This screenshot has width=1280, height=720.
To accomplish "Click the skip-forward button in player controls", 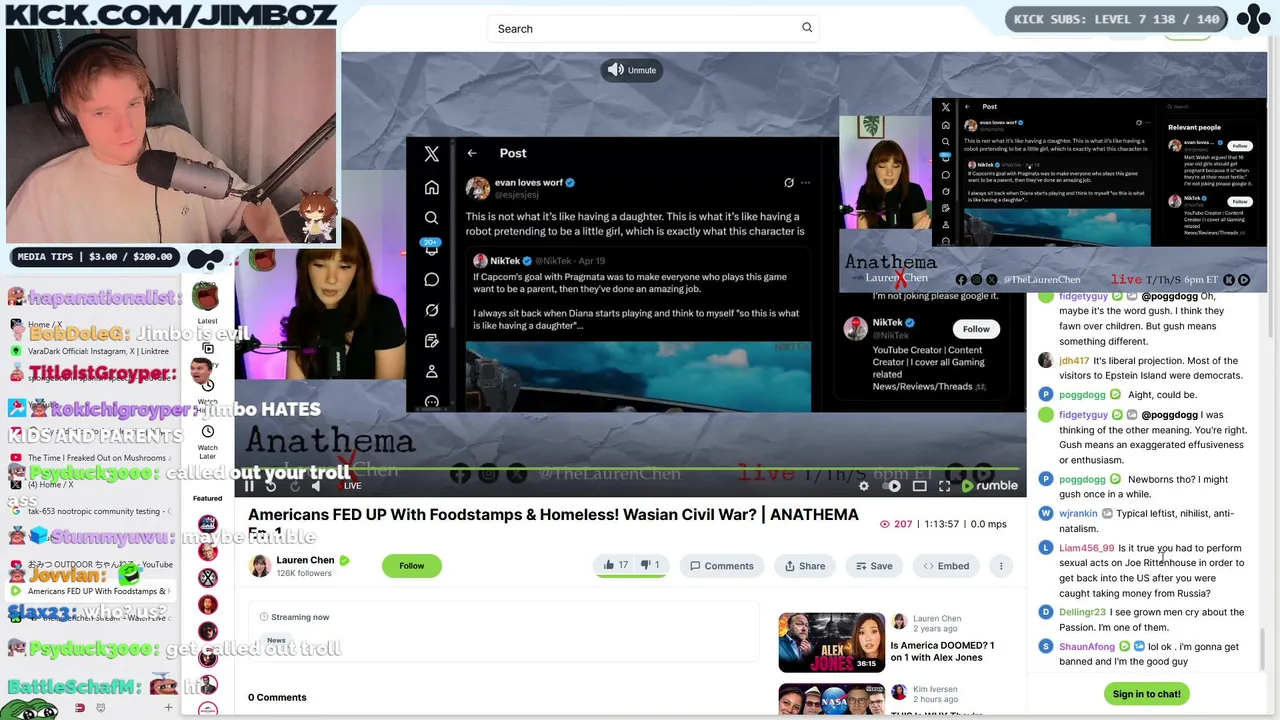I will [294, 486].
